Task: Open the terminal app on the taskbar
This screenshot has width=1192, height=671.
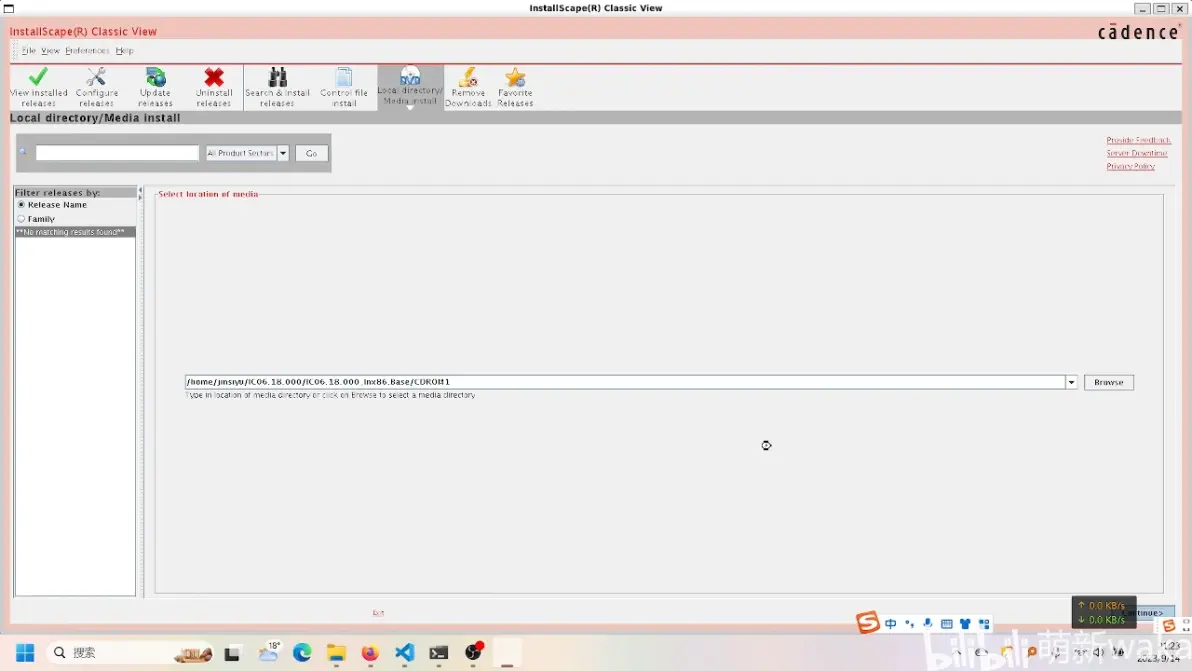Action: click(439, 653)
